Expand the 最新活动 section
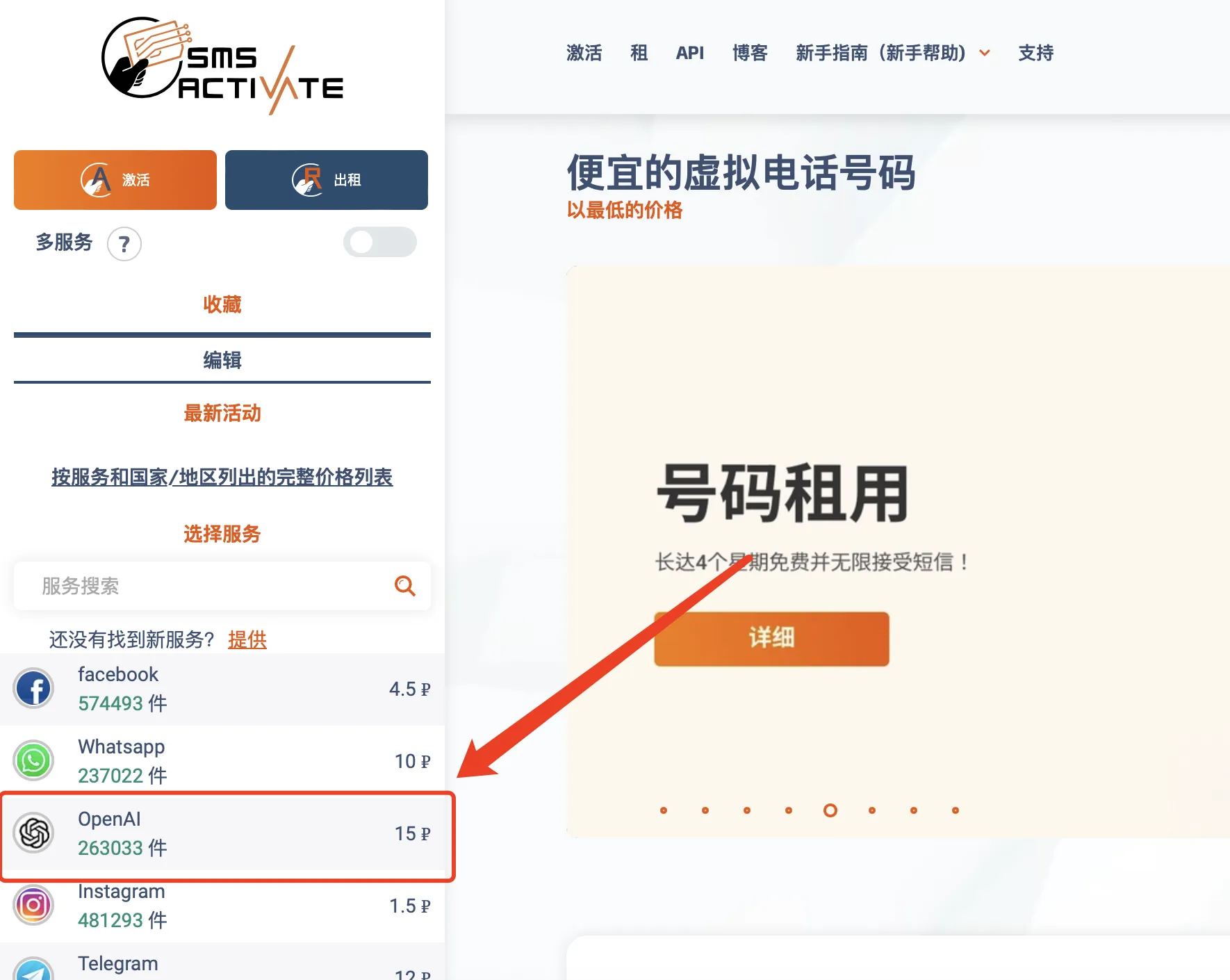1230x980 pixels. click(222, 414)
